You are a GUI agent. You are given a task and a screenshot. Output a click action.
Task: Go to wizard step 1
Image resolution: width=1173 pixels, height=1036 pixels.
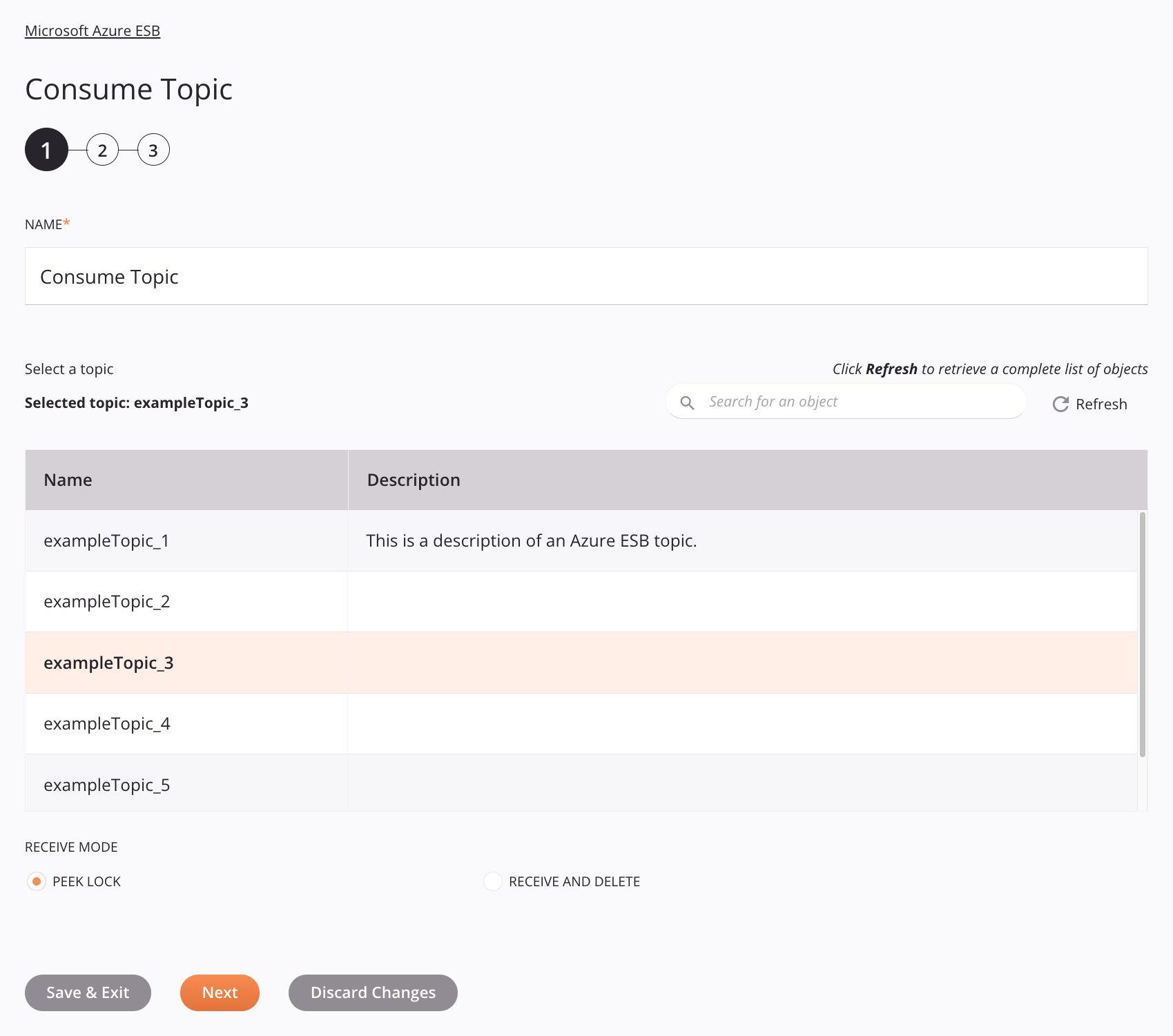(x=46, y=150)
